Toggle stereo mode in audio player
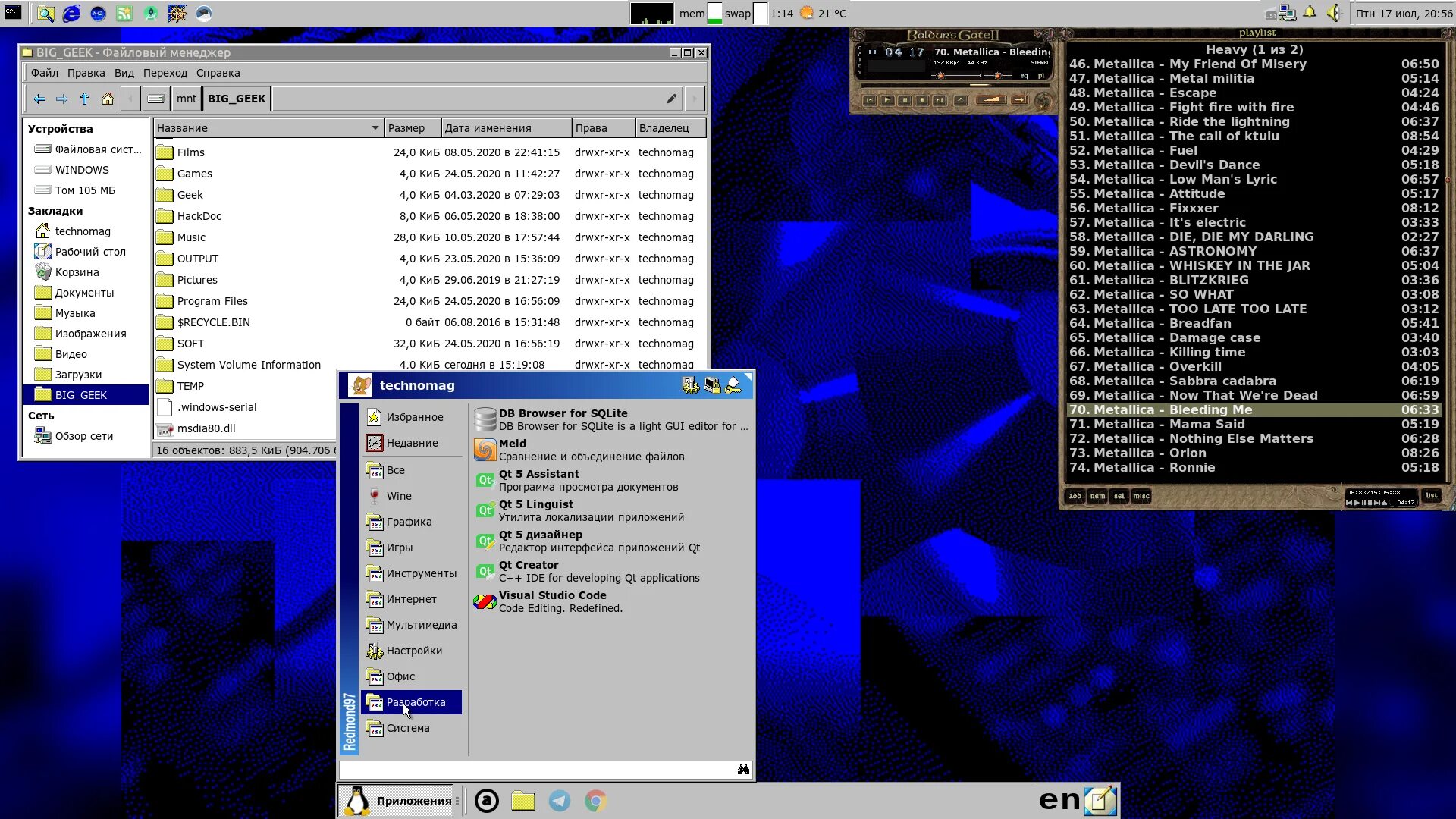 coord(1039,62)
